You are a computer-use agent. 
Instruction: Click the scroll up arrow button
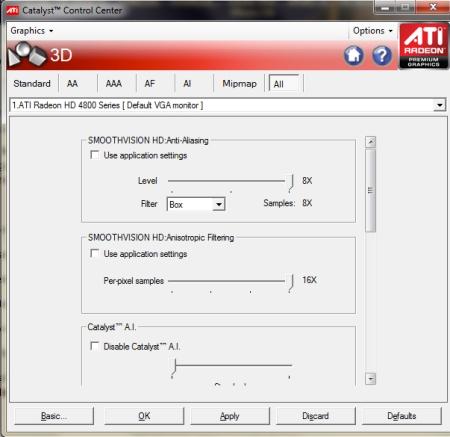point(370,142)
